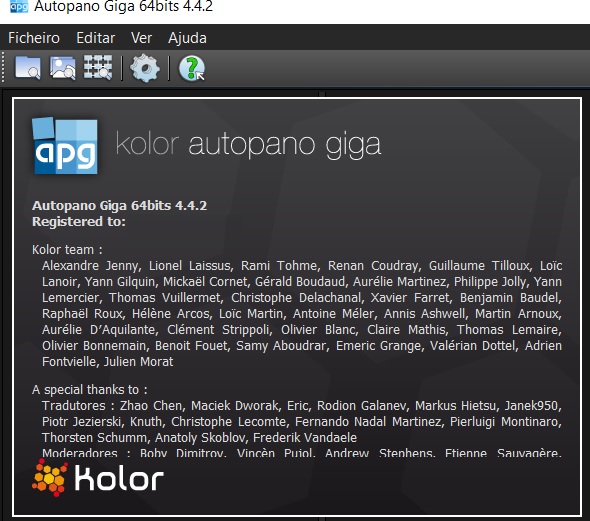Click the 'Tradutores' label
This screenshot has height=521, width=590.
click(x=74, y=406)
